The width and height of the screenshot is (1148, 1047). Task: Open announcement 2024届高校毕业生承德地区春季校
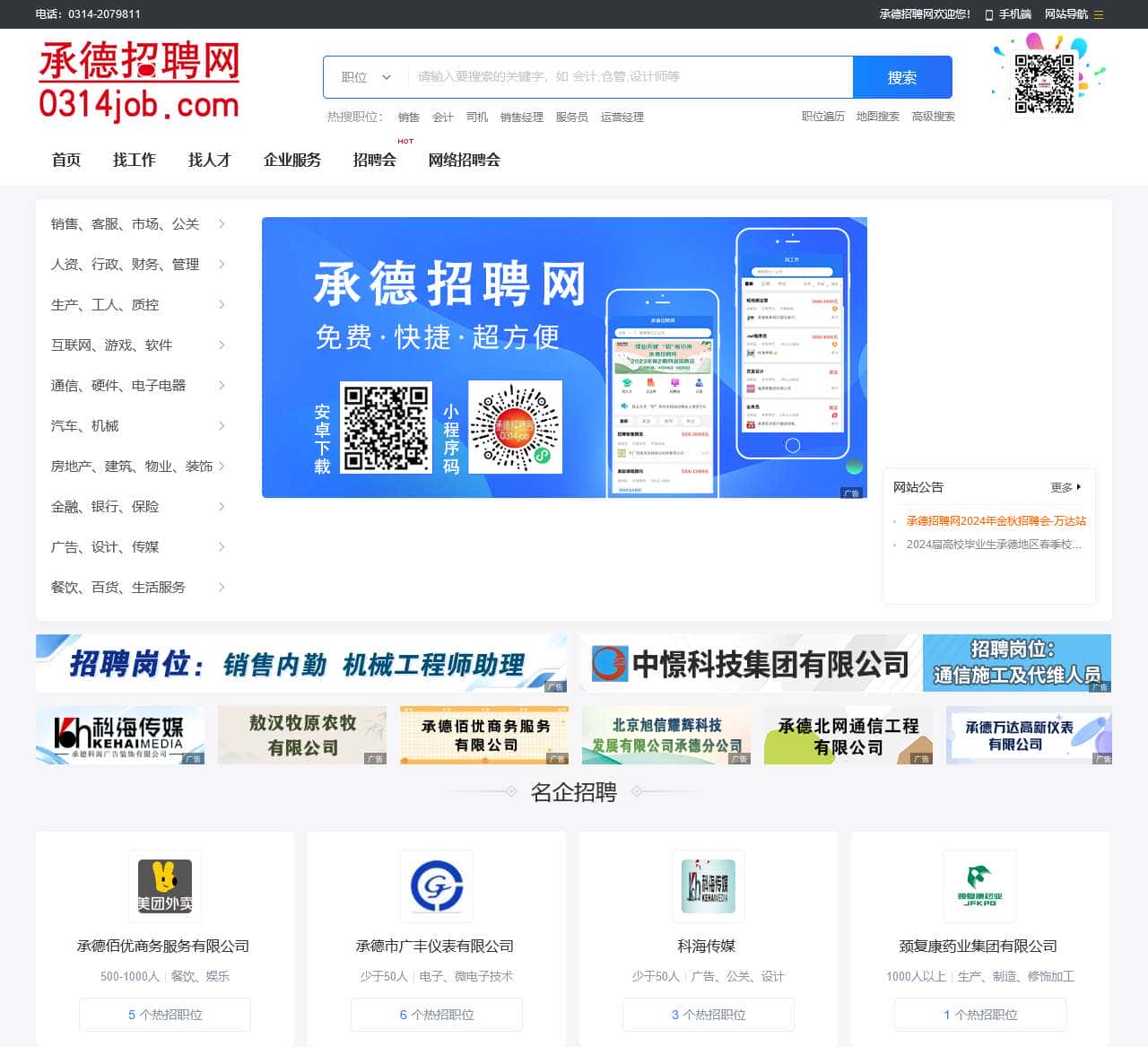pyautogui.click(x=994, y=544)
